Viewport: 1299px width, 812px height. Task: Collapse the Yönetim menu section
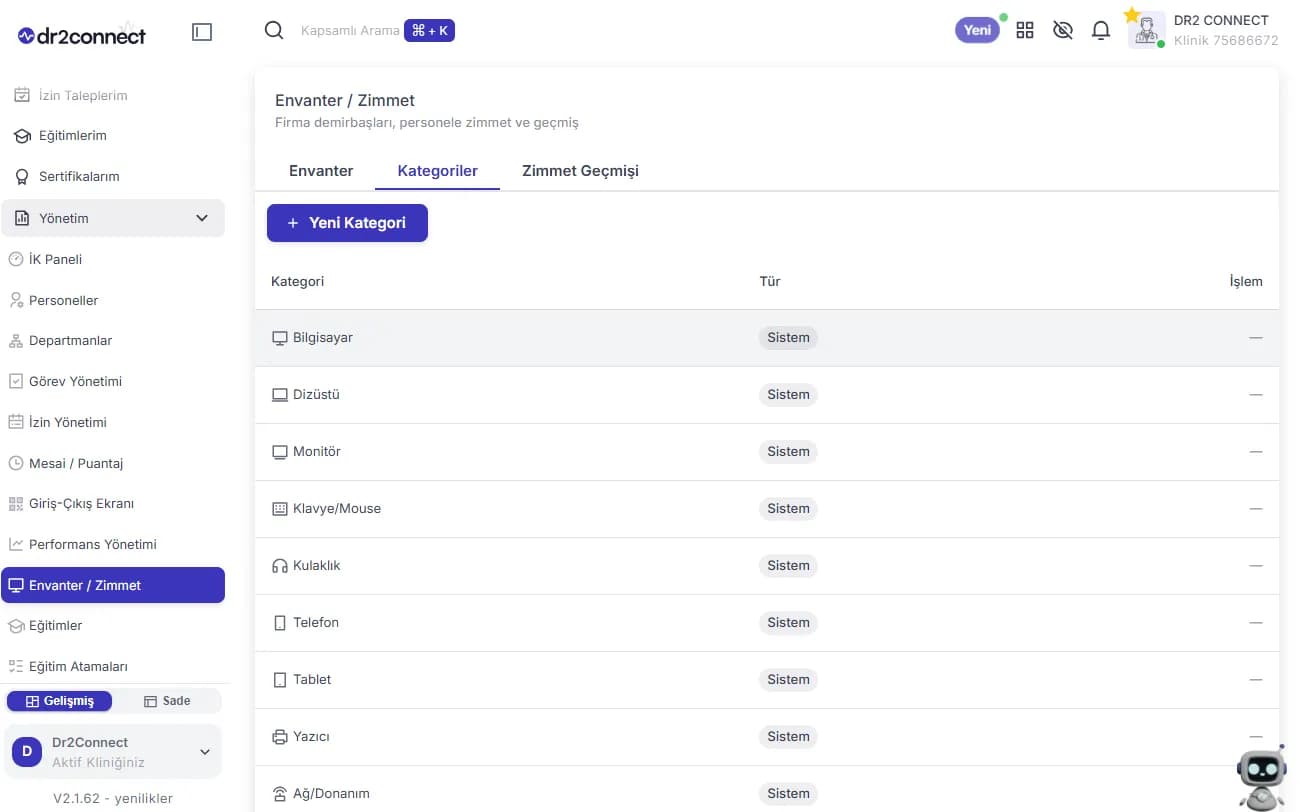[x=113, y=218]
